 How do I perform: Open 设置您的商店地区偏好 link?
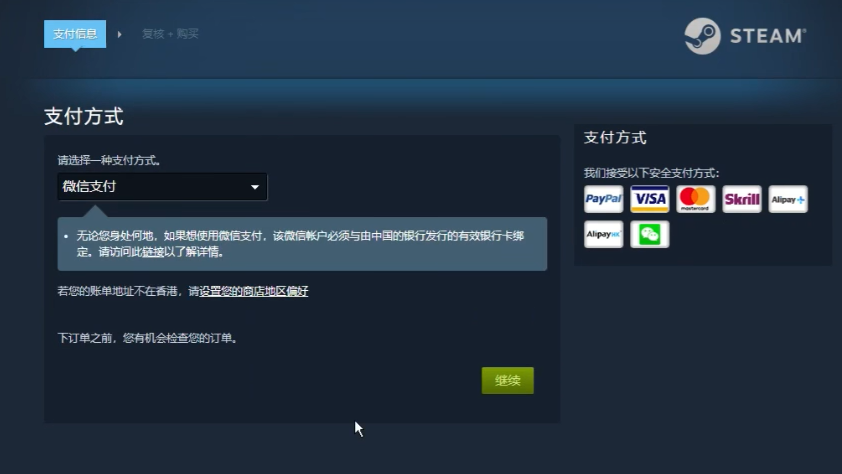pyautogui.click(x=253, y=291)
